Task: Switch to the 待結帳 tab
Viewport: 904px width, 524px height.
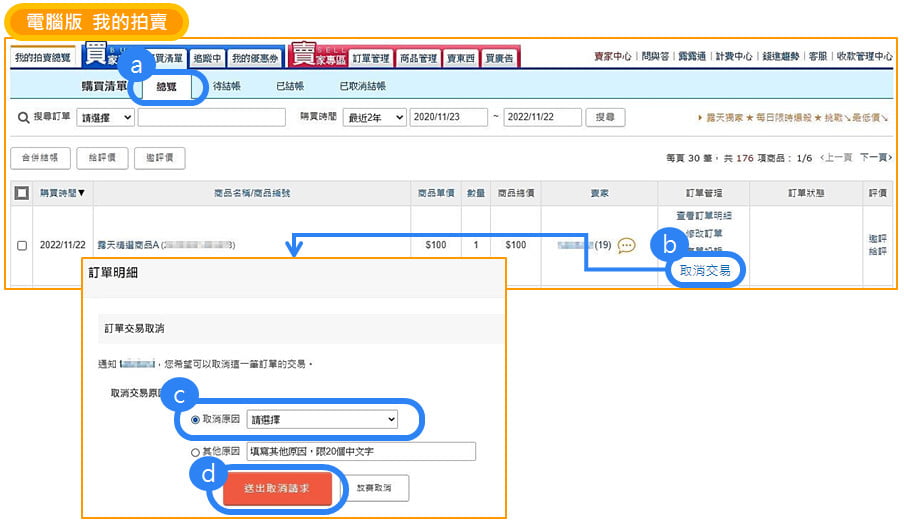Action: coord(226,87)
